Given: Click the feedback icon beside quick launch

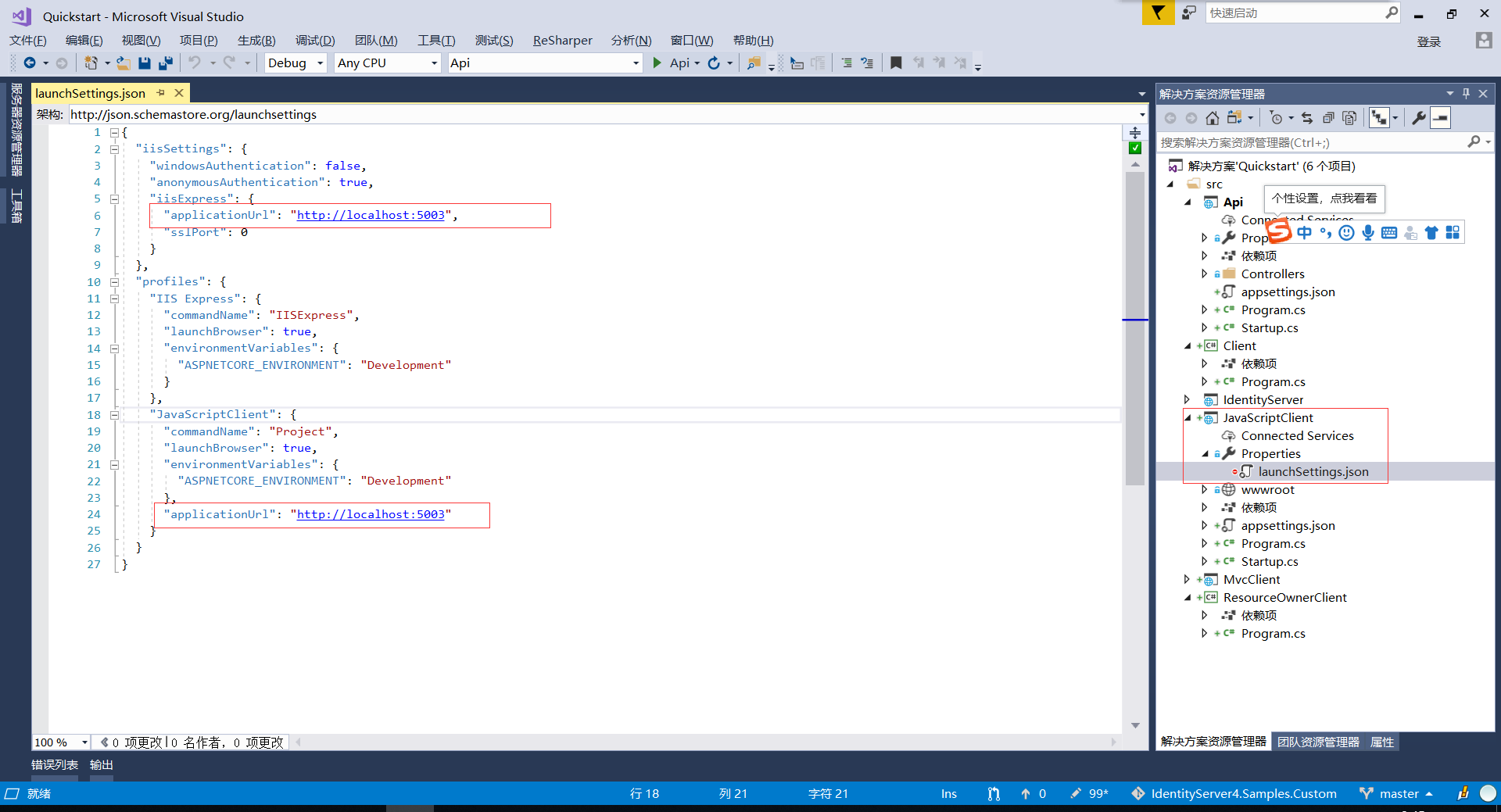Looking at the screenshot, I should [1188, 13].
